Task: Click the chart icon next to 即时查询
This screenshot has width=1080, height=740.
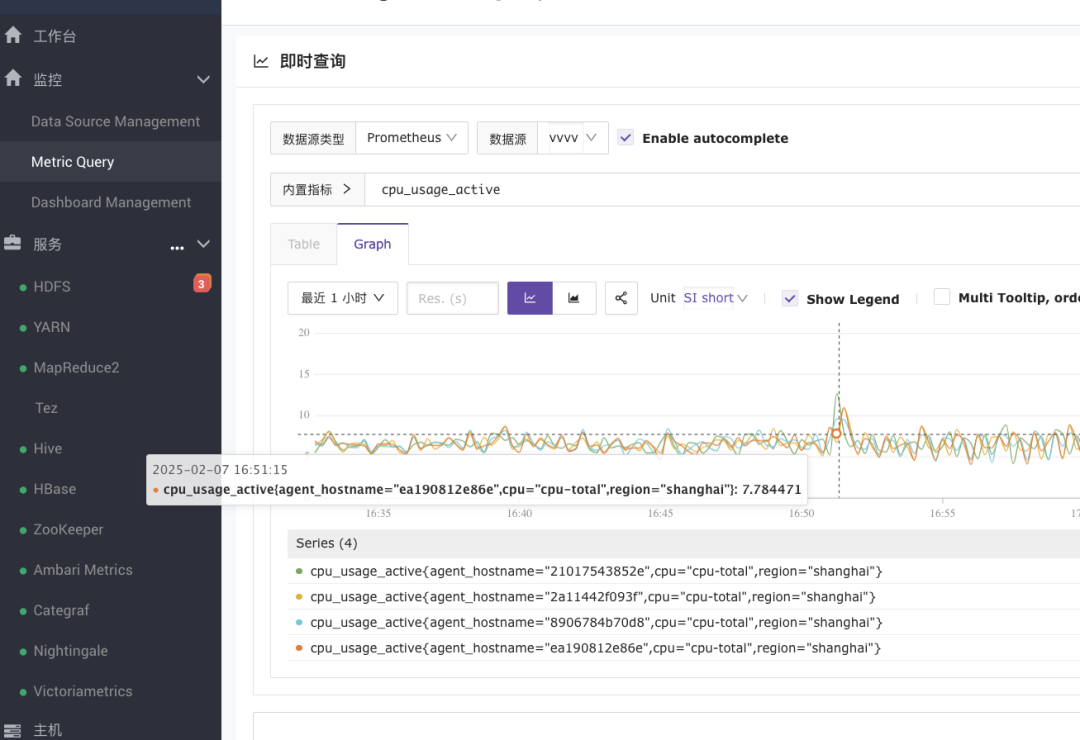Action: [x=261, y=61]
